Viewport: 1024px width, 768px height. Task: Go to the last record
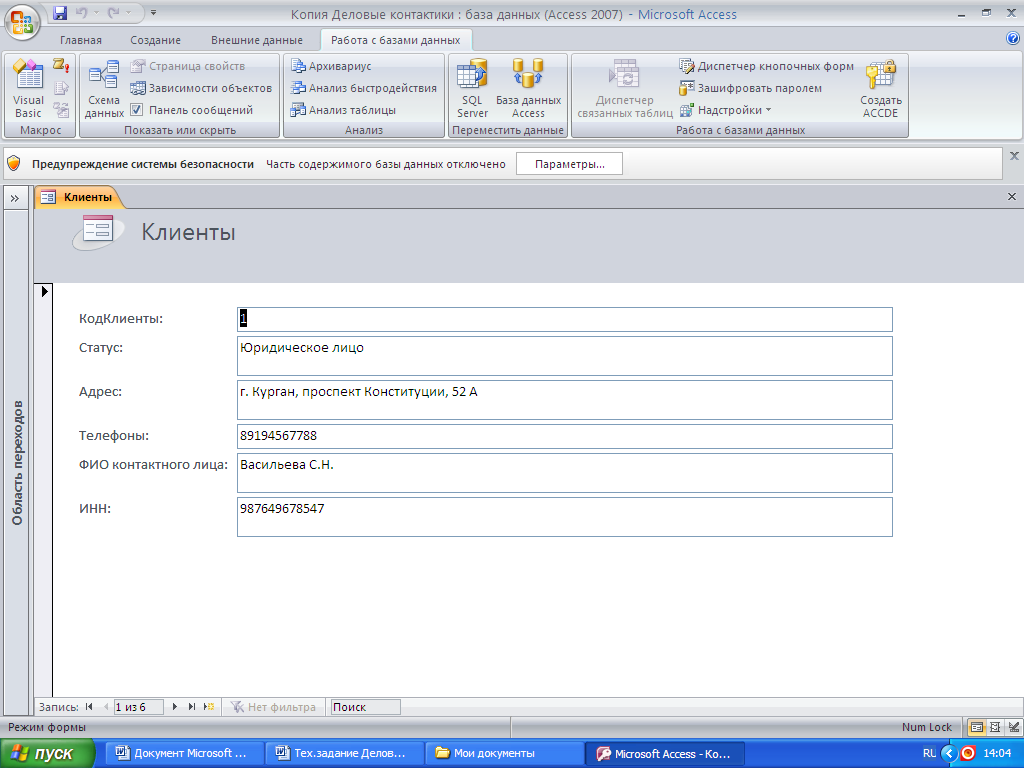tap(191, 707)
